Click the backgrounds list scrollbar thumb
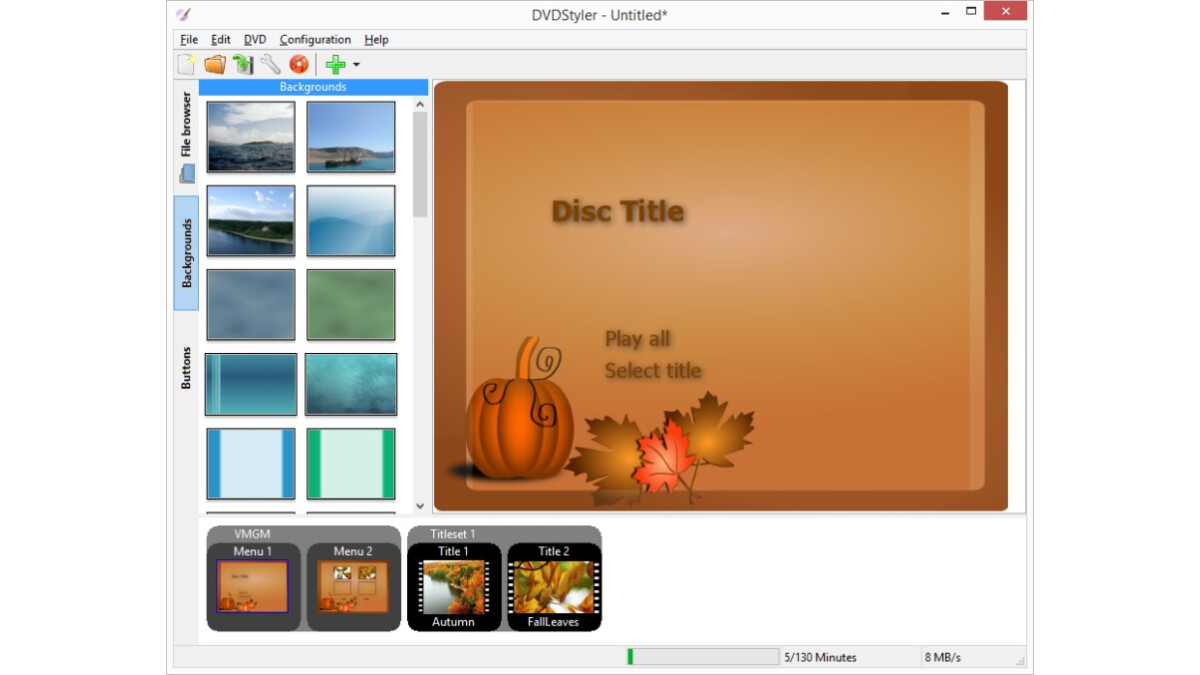Viewport: 1200px width, 675px height. pyautogui.click(x=420, y=164)
